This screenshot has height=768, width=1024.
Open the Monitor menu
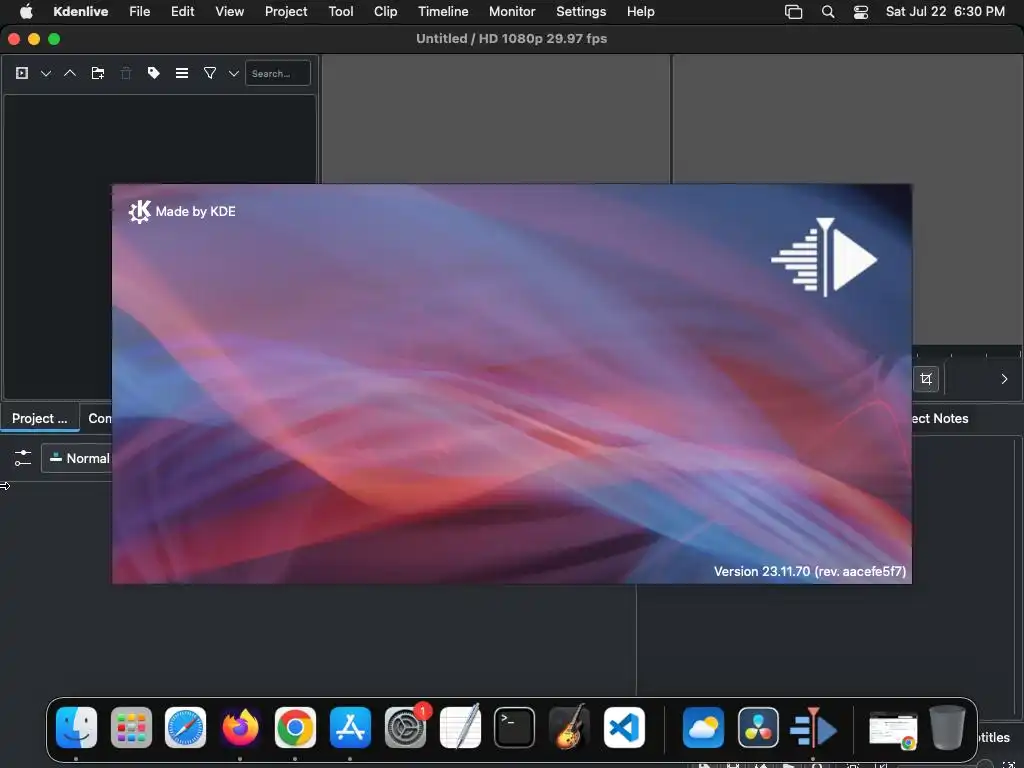pos(512,12)
